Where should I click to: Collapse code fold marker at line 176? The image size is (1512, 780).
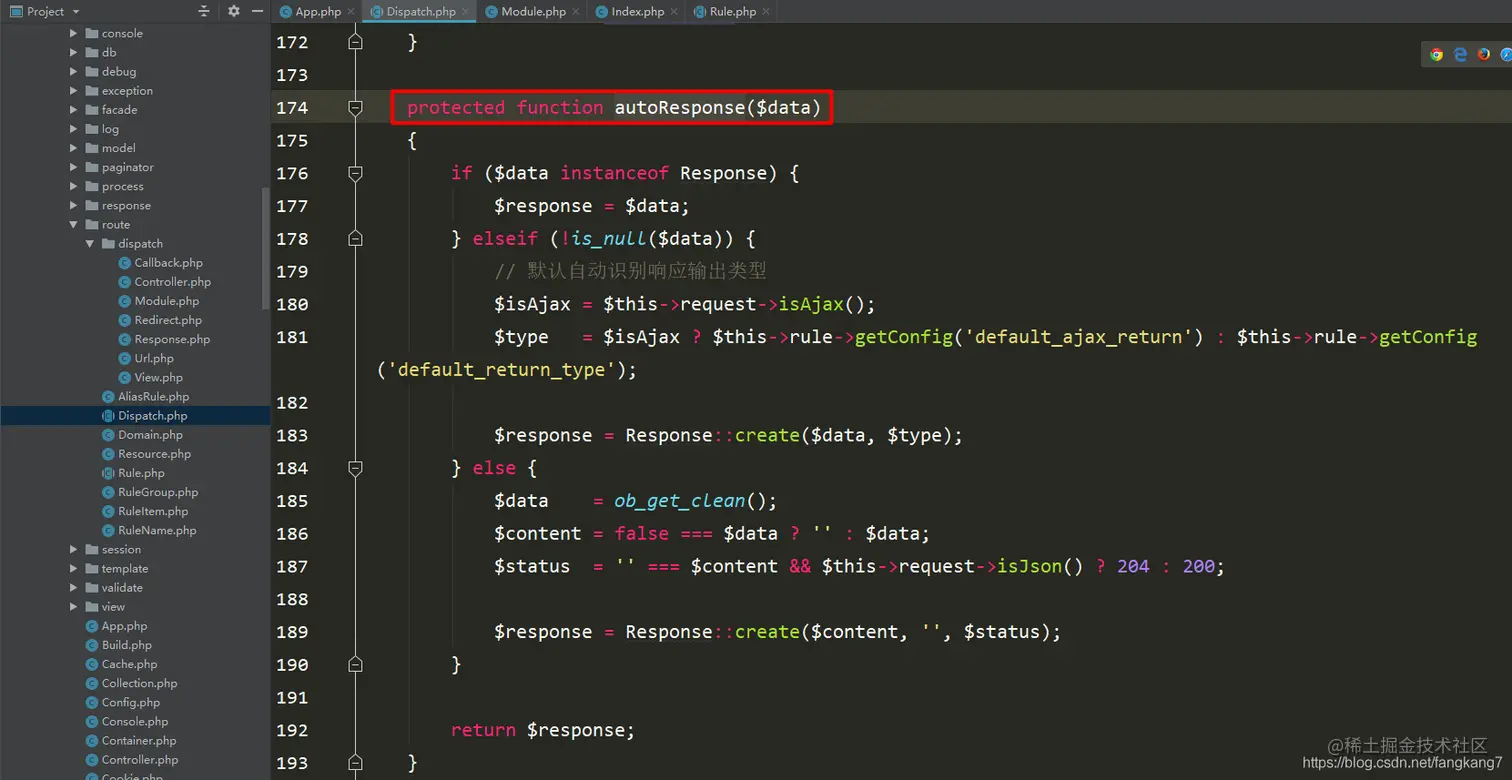[355, 173]
